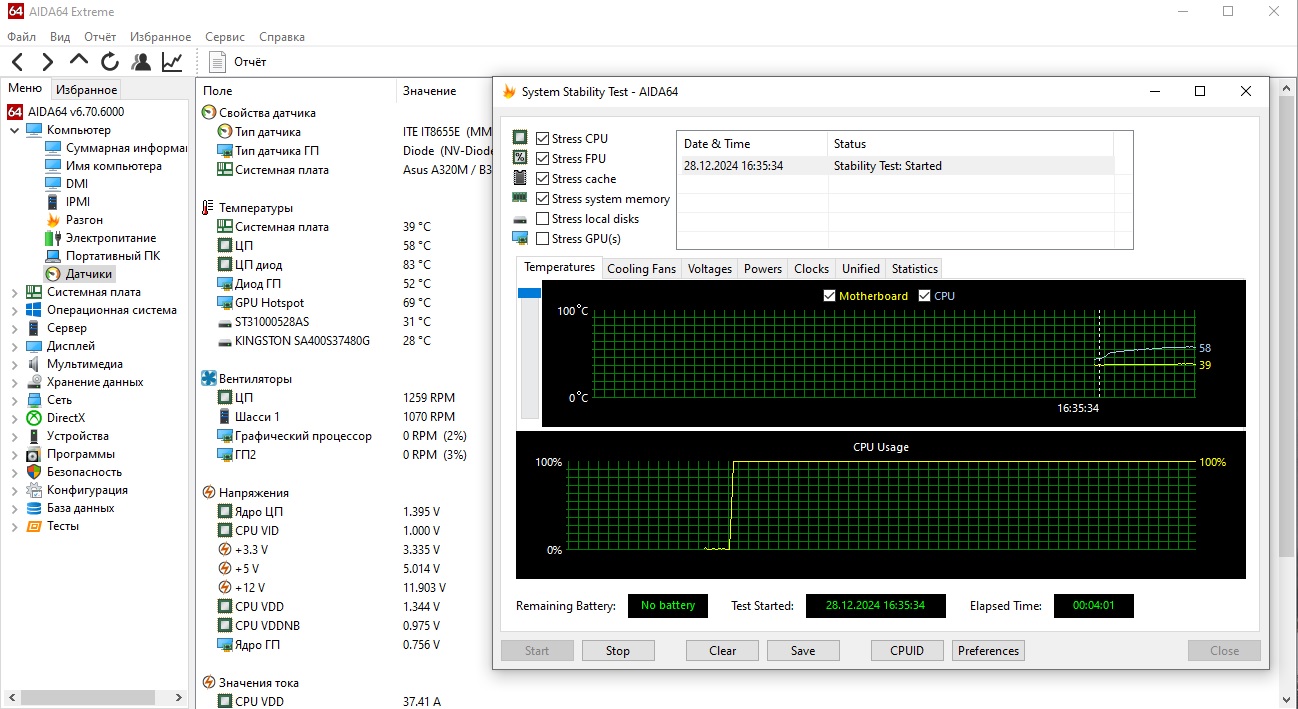The width and height of the screenshot is (1298, 709).
Task: Open Разгон overclock entry with flame icon
Action: (74, 220)
